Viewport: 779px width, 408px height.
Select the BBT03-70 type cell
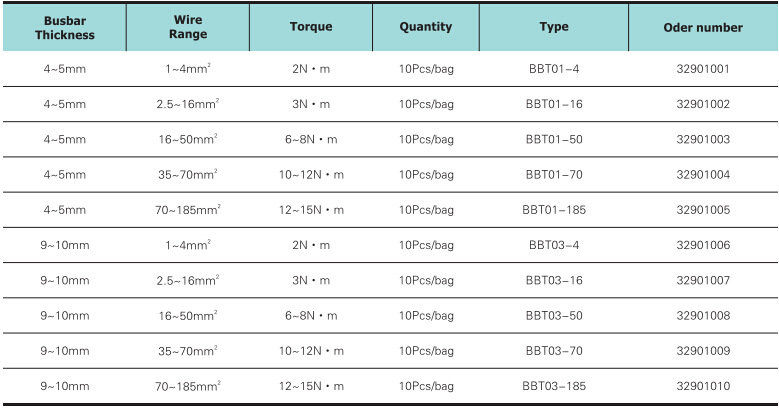point(554,350)
